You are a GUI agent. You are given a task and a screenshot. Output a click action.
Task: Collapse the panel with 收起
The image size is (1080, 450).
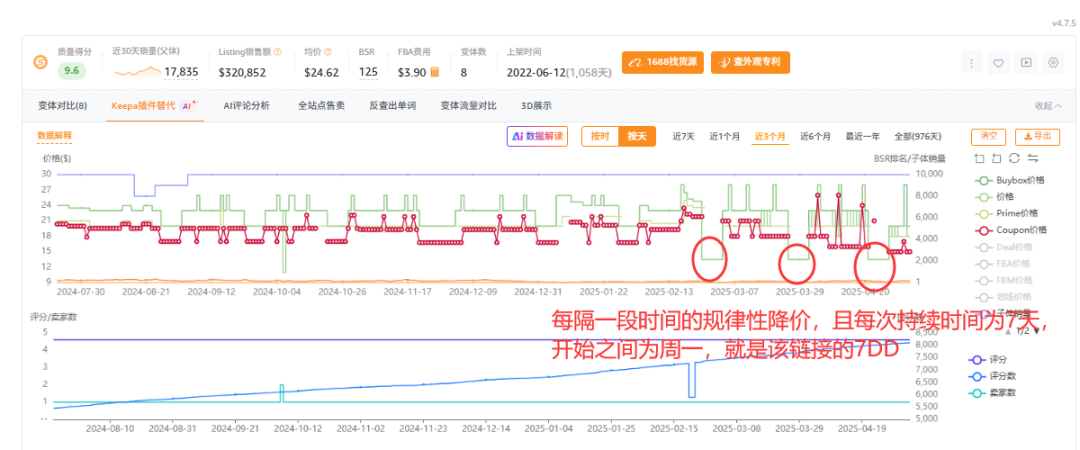1048,106
